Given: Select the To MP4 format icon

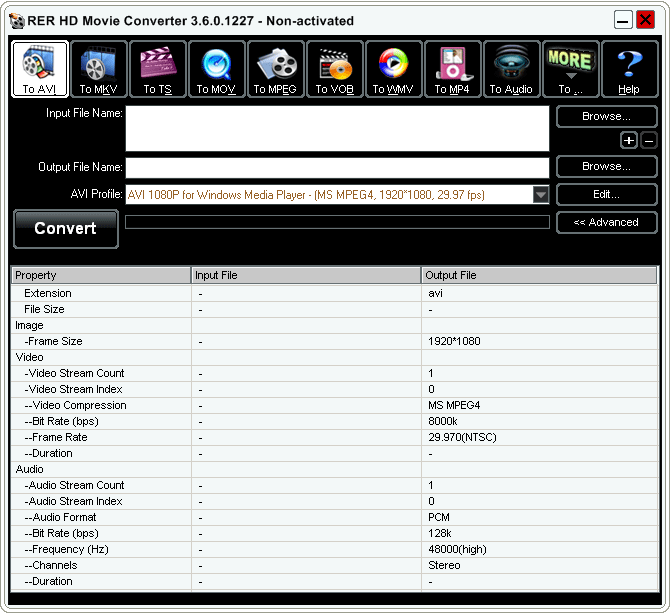Looking at the screenshot, I should pos(453,69).
